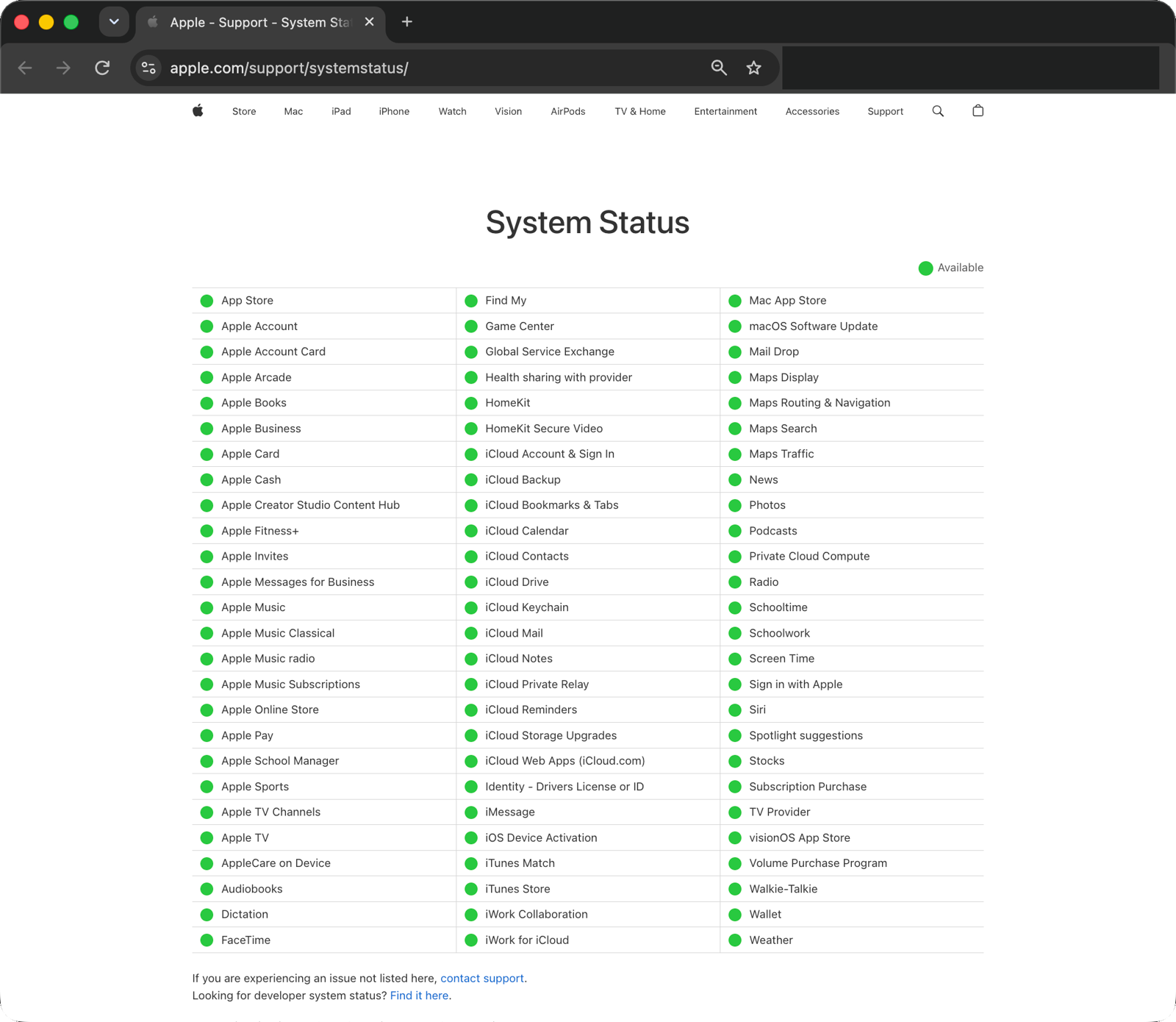Select the 'visionOS App Store' text
Image resolution: width=1176 pixels, height=1022 pixels.
(800, 838)
